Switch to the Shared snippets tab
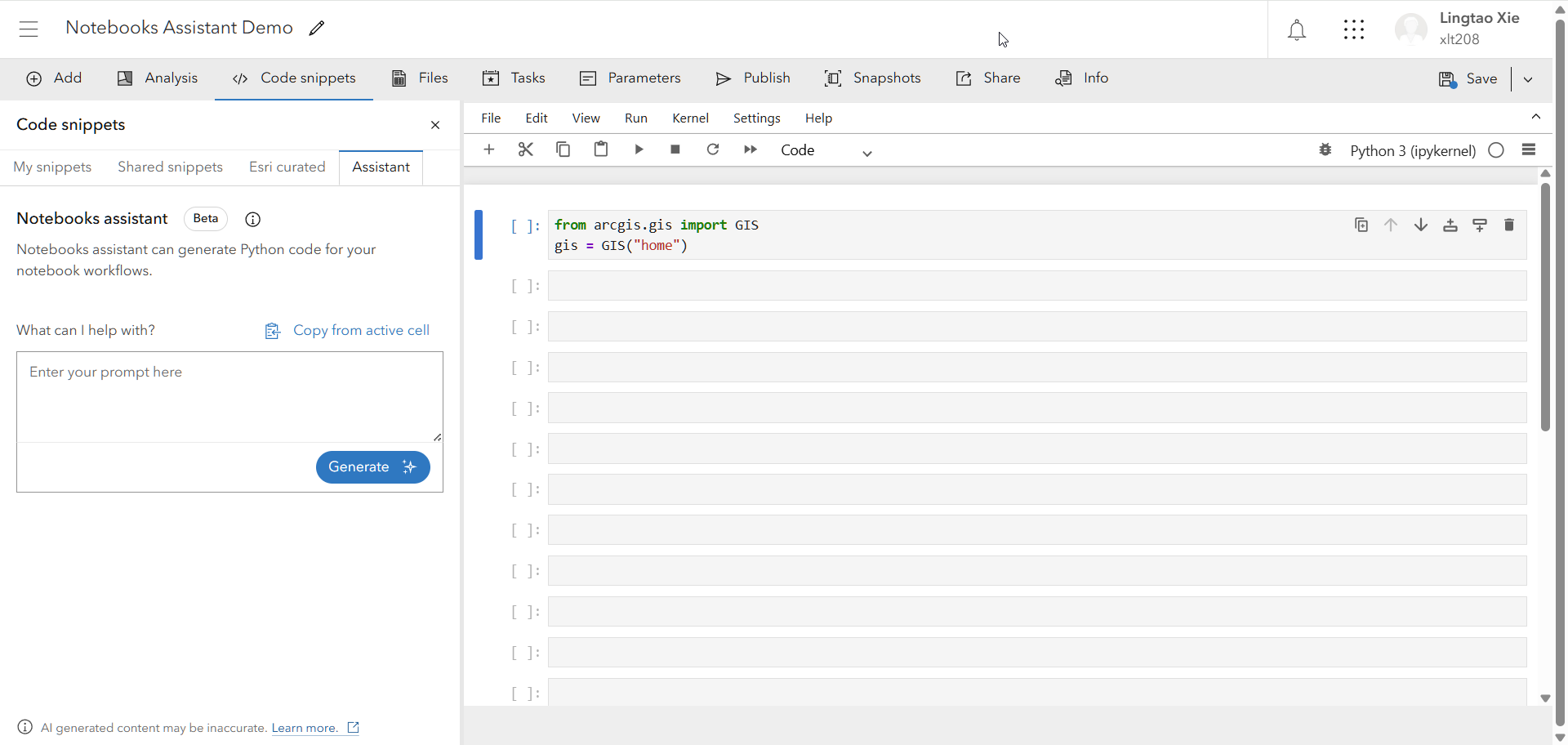Viewport: 1568px width, 745px height. click(170, 167)
